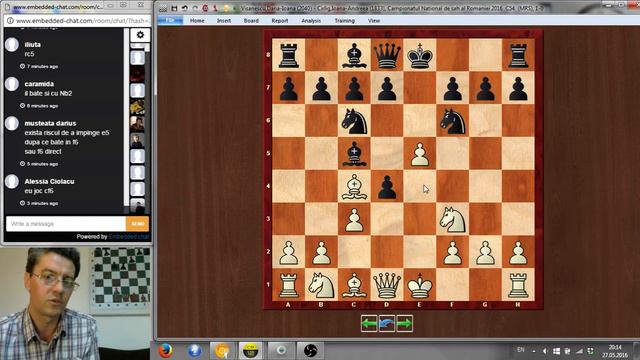The width and height of the screenshot is (640, 360).
Task: Click username 'caramida' in chat
Action: coord(39,84)
